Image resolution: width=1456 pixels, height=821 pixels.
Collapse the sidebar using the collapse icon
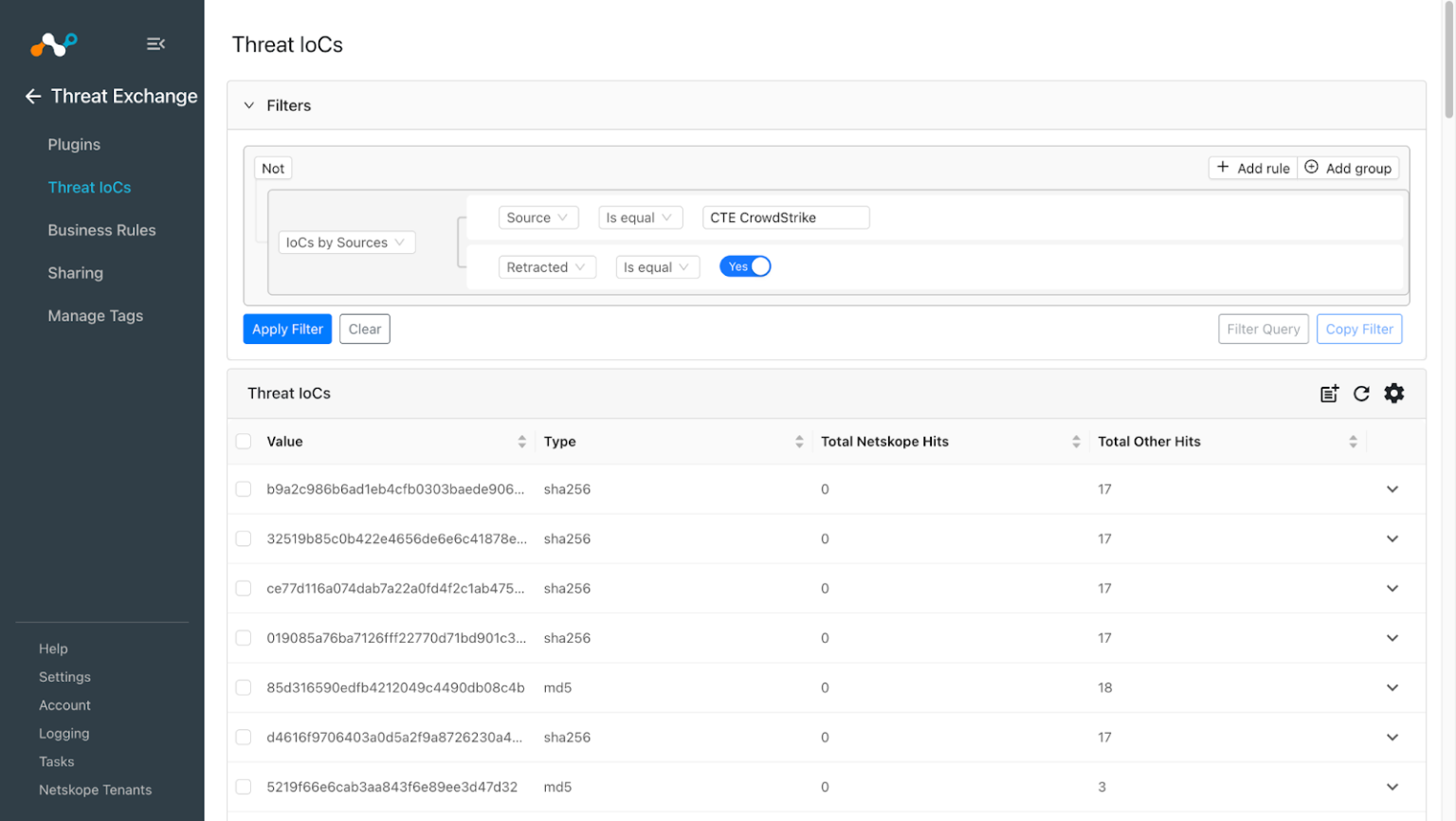click(x=155, y=43)
